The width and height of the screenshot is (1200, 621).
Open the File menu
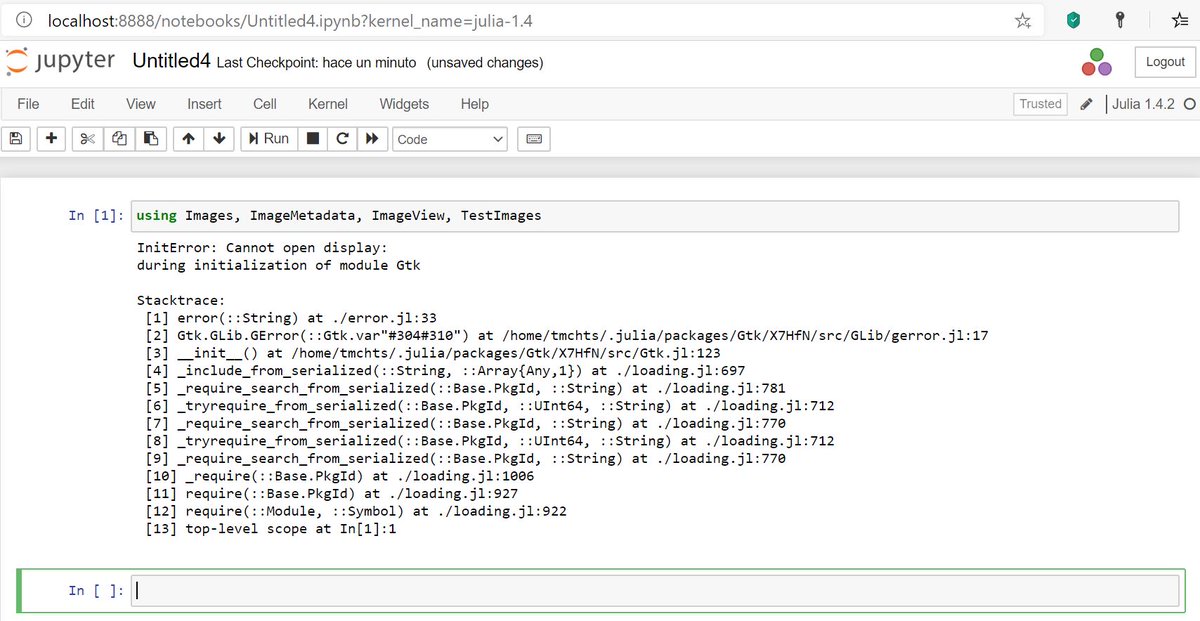click(x=29, y=104)
